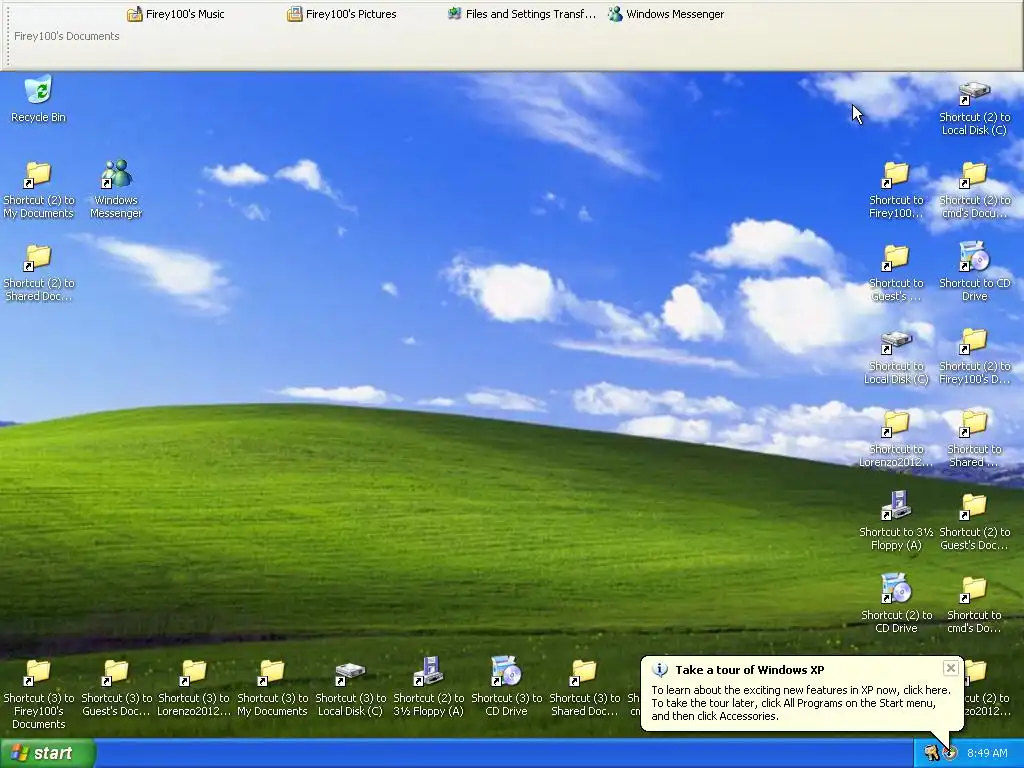The width and height of the screenshot is (1024, 768).
Task: Click the Take a tour of Windows XP balloon text
Action: click(x=801, y=703)
